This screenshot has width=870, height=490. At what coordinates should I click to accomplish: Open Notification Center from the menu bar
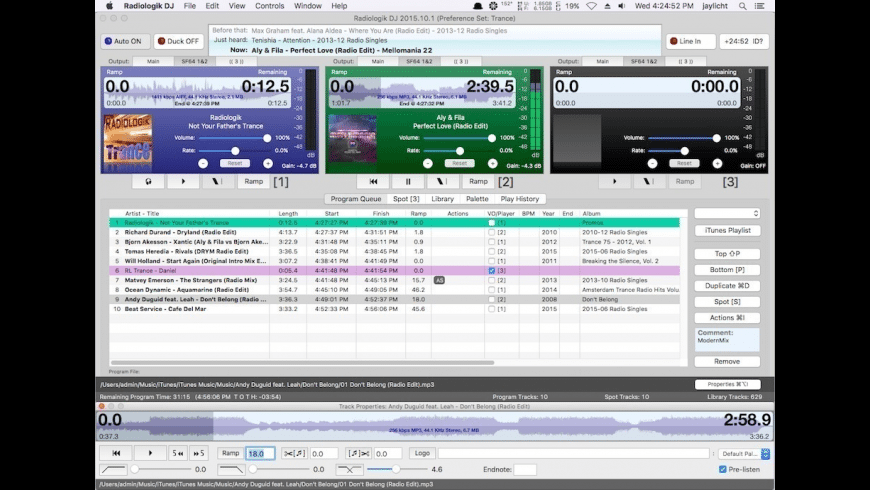click(760, 6)
